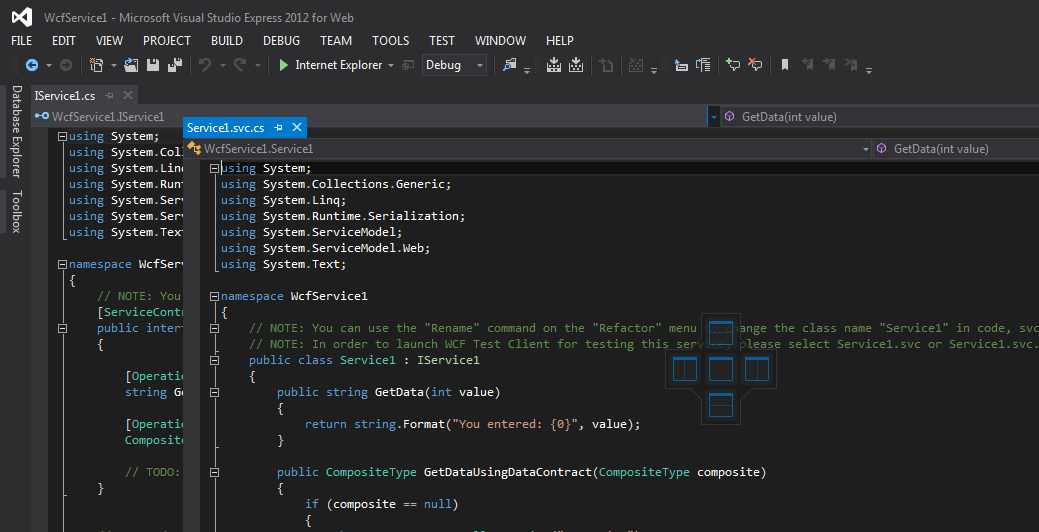
Task: Select the center dock target in docking guide
Action: 720,369
